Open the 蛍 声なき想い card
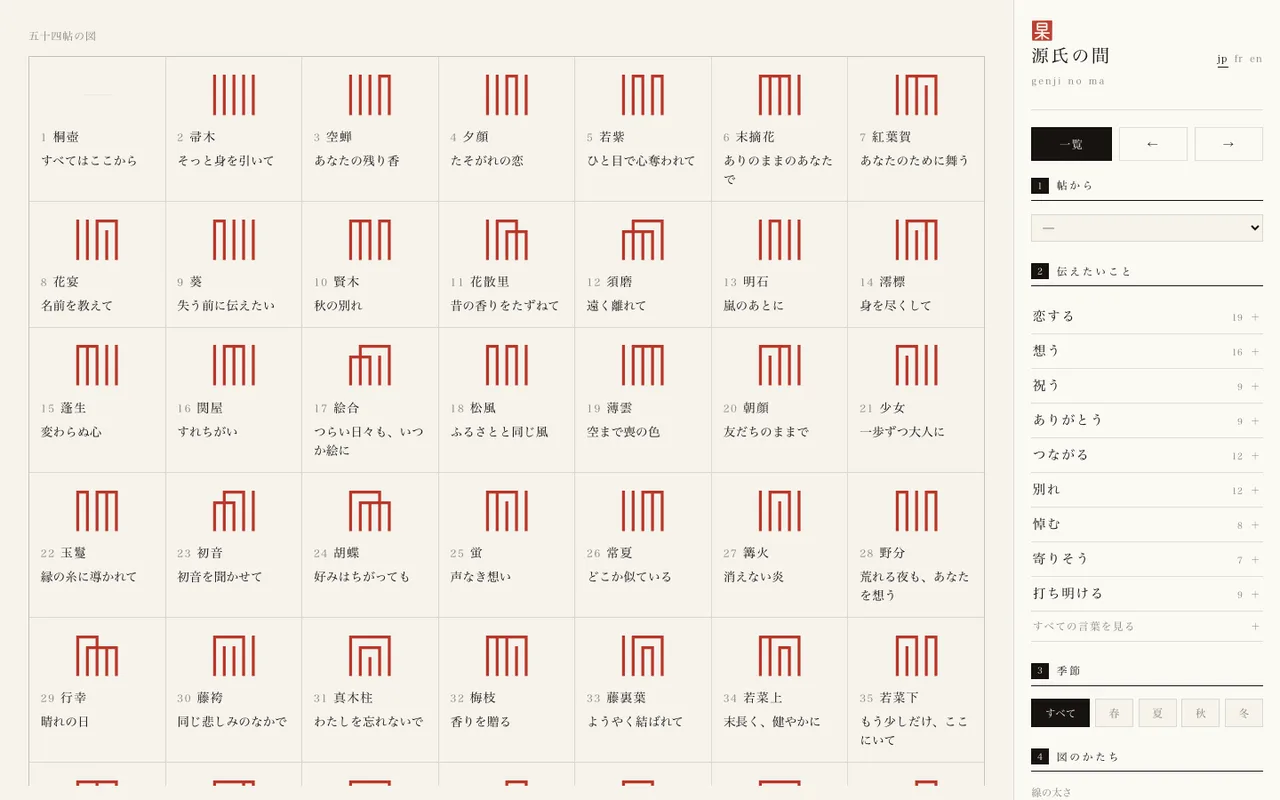Viewport: 1280px width, 800px height. click(x=506, y=545)
